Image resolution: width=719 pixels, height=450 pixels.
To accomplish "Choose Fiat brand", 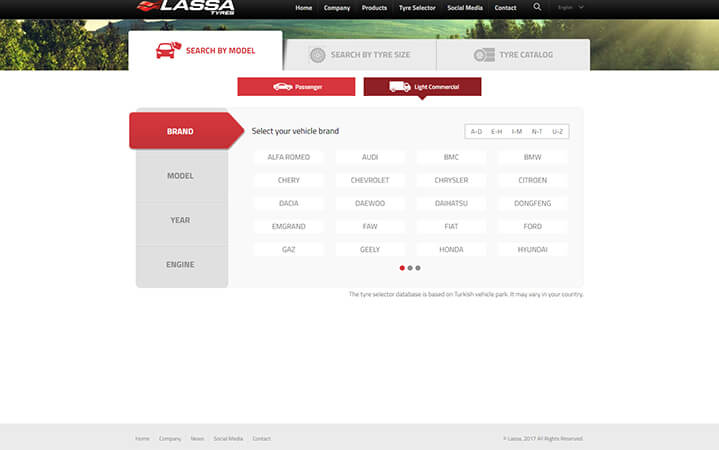I will tap(451, 227).
